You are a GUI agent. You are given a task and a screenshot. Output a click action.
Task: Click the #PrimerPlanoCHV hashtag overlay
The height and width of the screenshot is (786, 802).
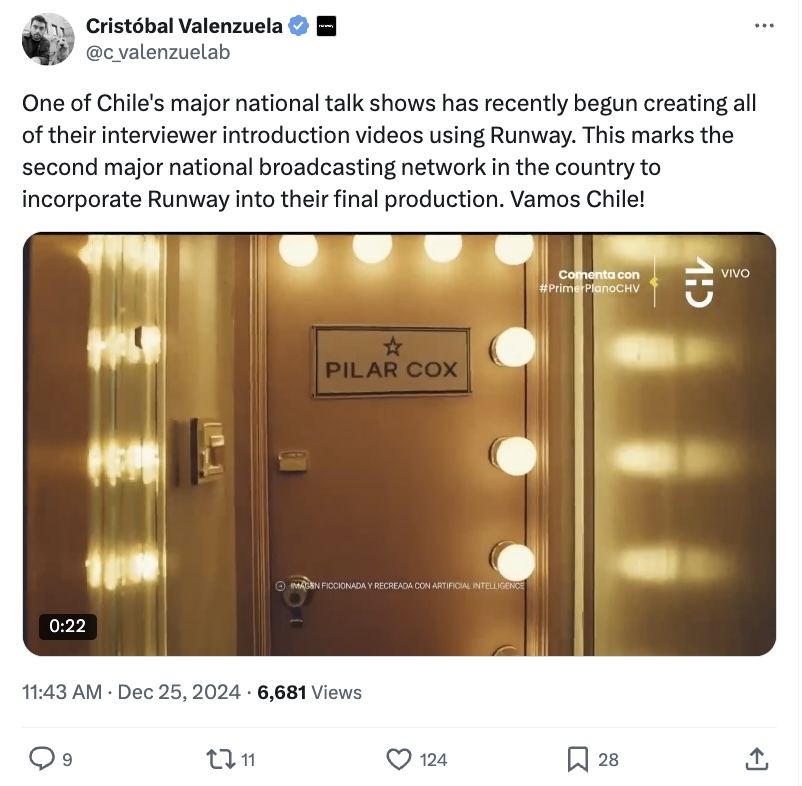point(589,288)
